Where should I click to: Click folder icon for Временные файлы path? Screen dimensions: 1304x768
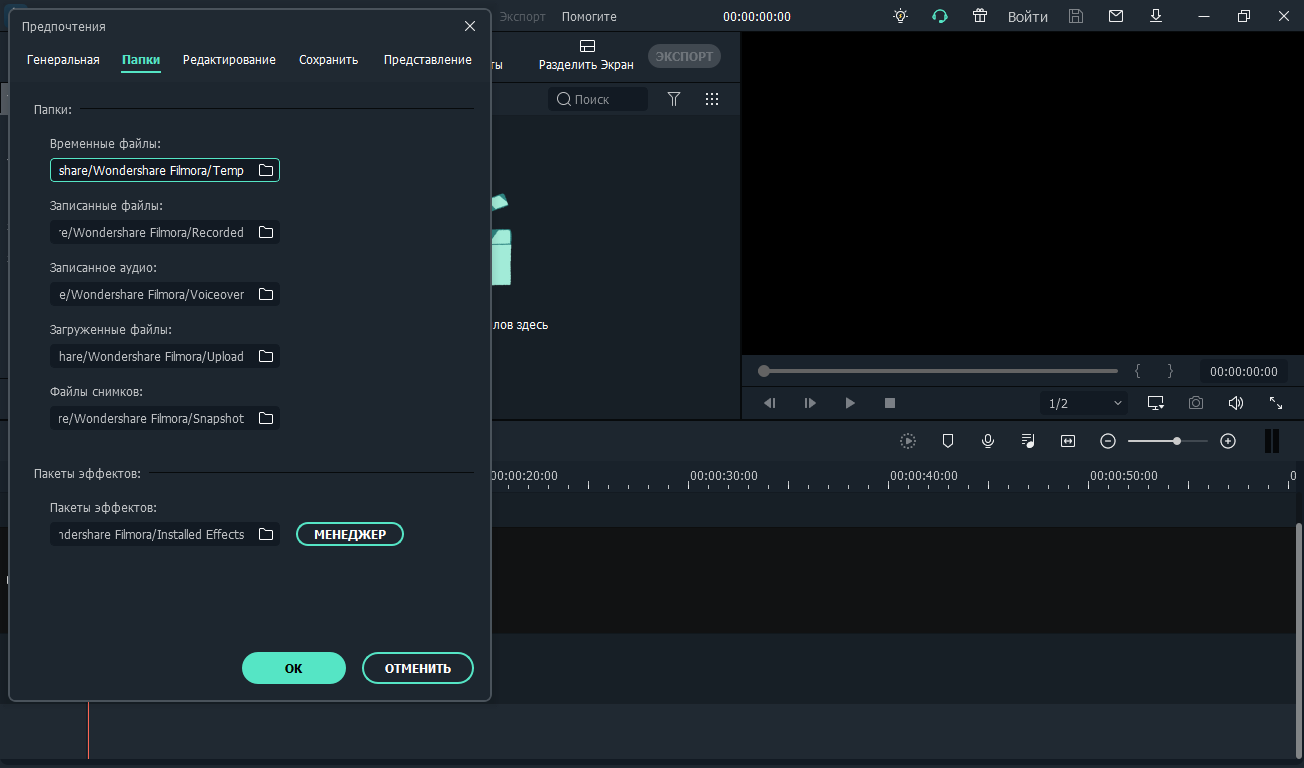[266, 170]
